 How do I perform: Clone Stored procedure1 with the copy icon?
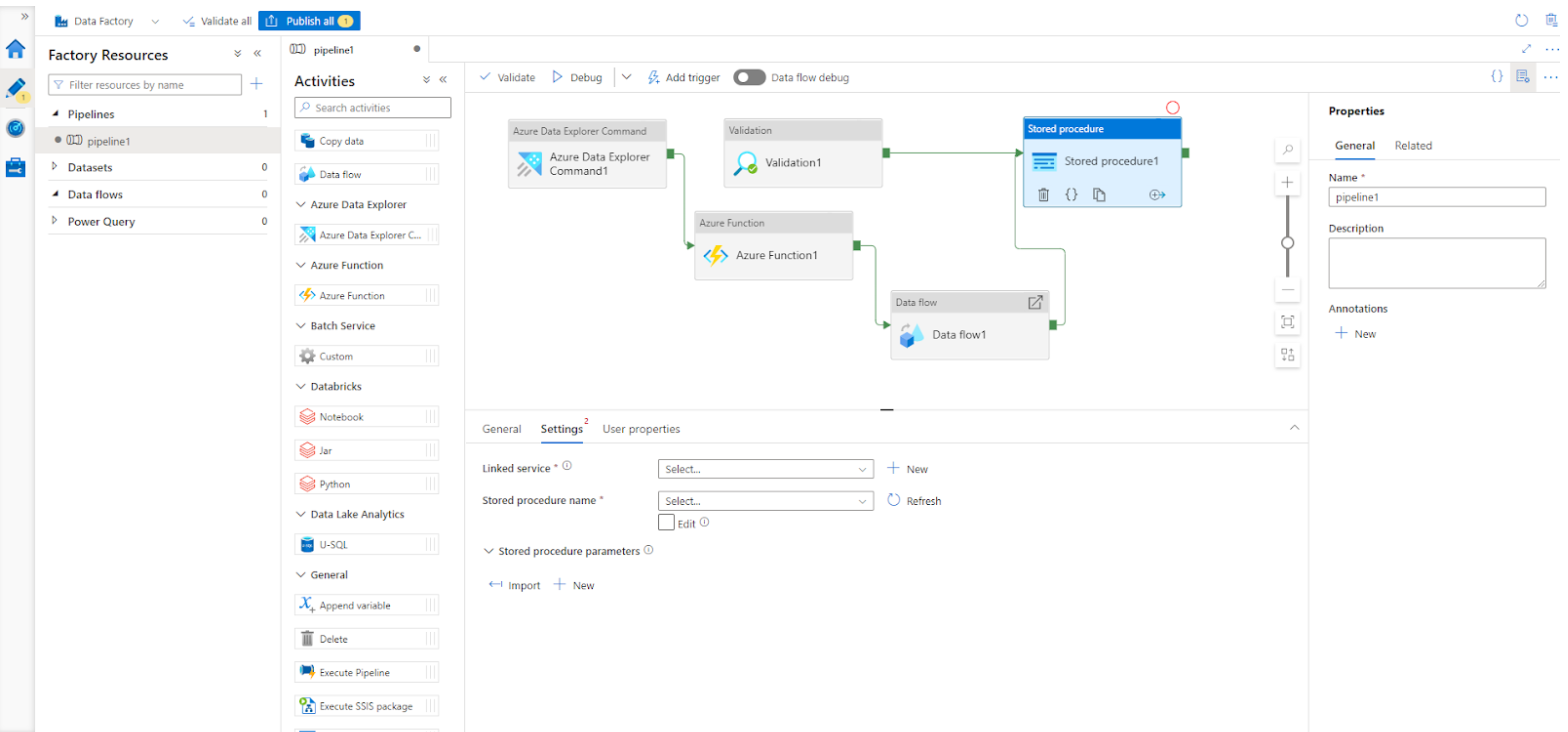click(1099, 195)
